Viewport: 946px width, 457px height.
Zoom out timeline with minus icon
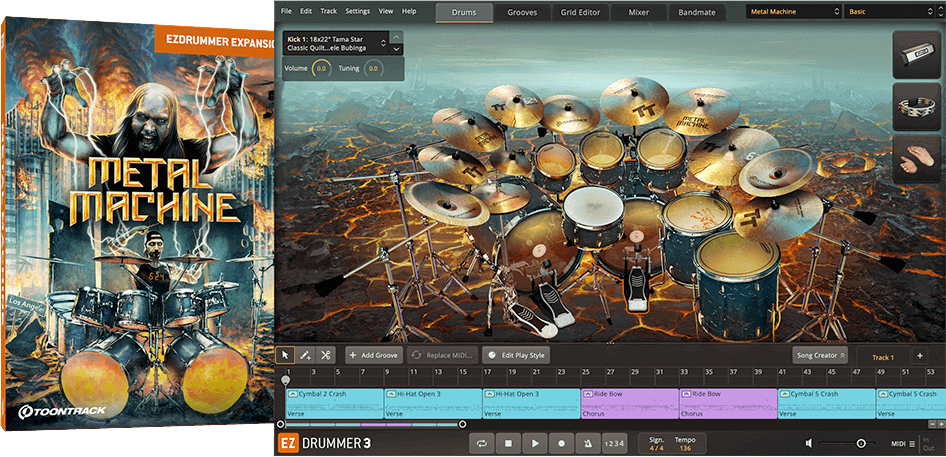[x=932, y=424]
